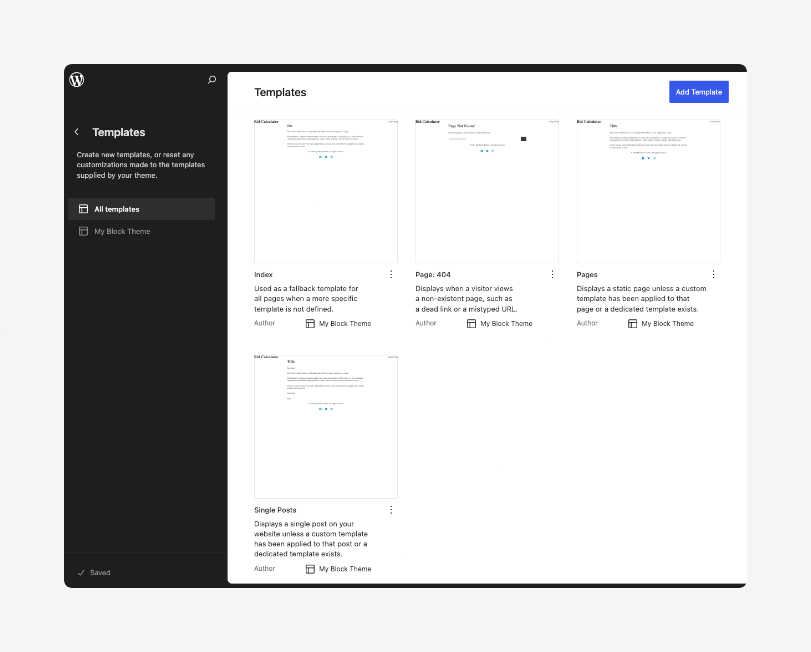Open the Pages template thumbnail
The image size is (811, 652).
(x=648, y=191)
